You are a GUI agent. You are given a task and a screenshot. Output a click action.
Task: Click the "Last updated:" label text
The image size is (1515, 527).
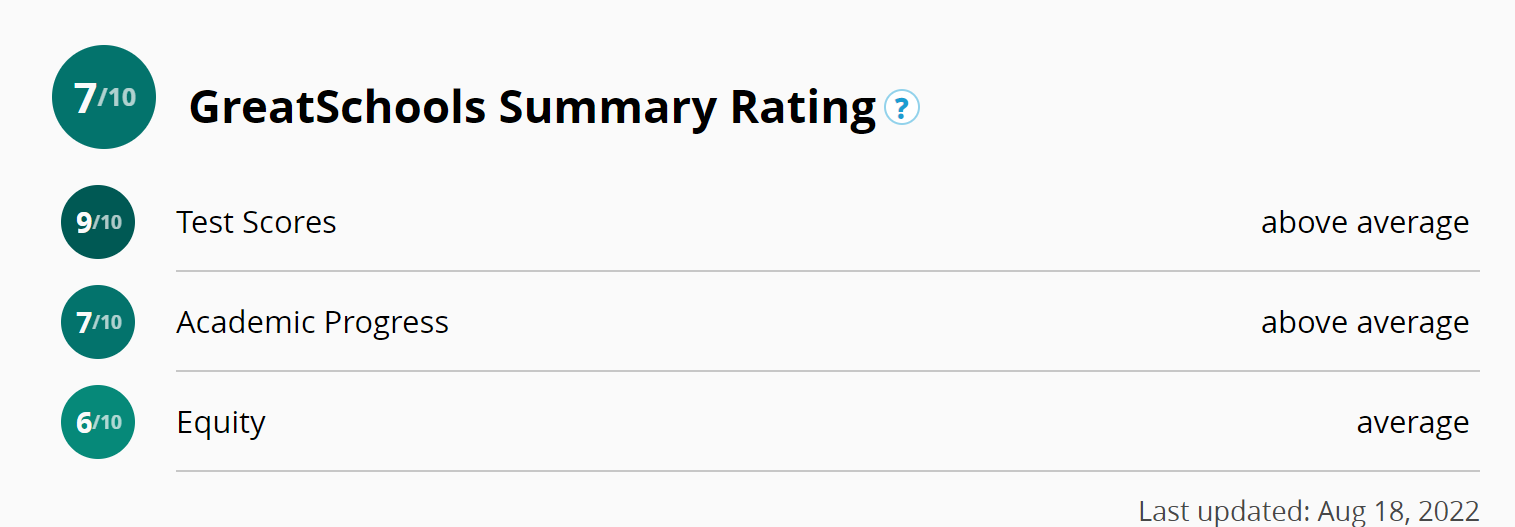(1223, 511)
